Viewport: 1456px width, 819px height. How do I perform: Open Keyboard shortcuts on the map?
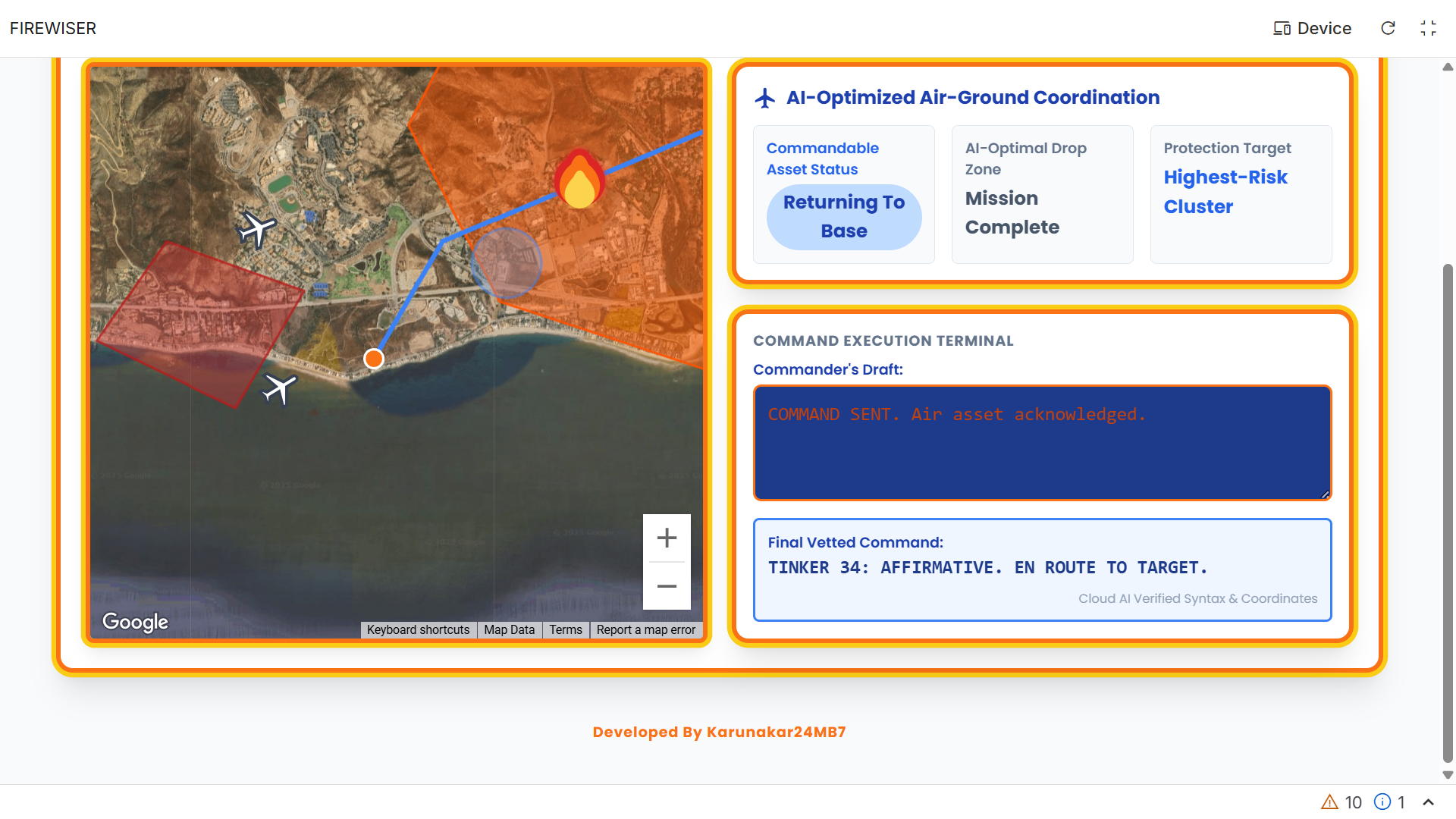coord(418,630)
